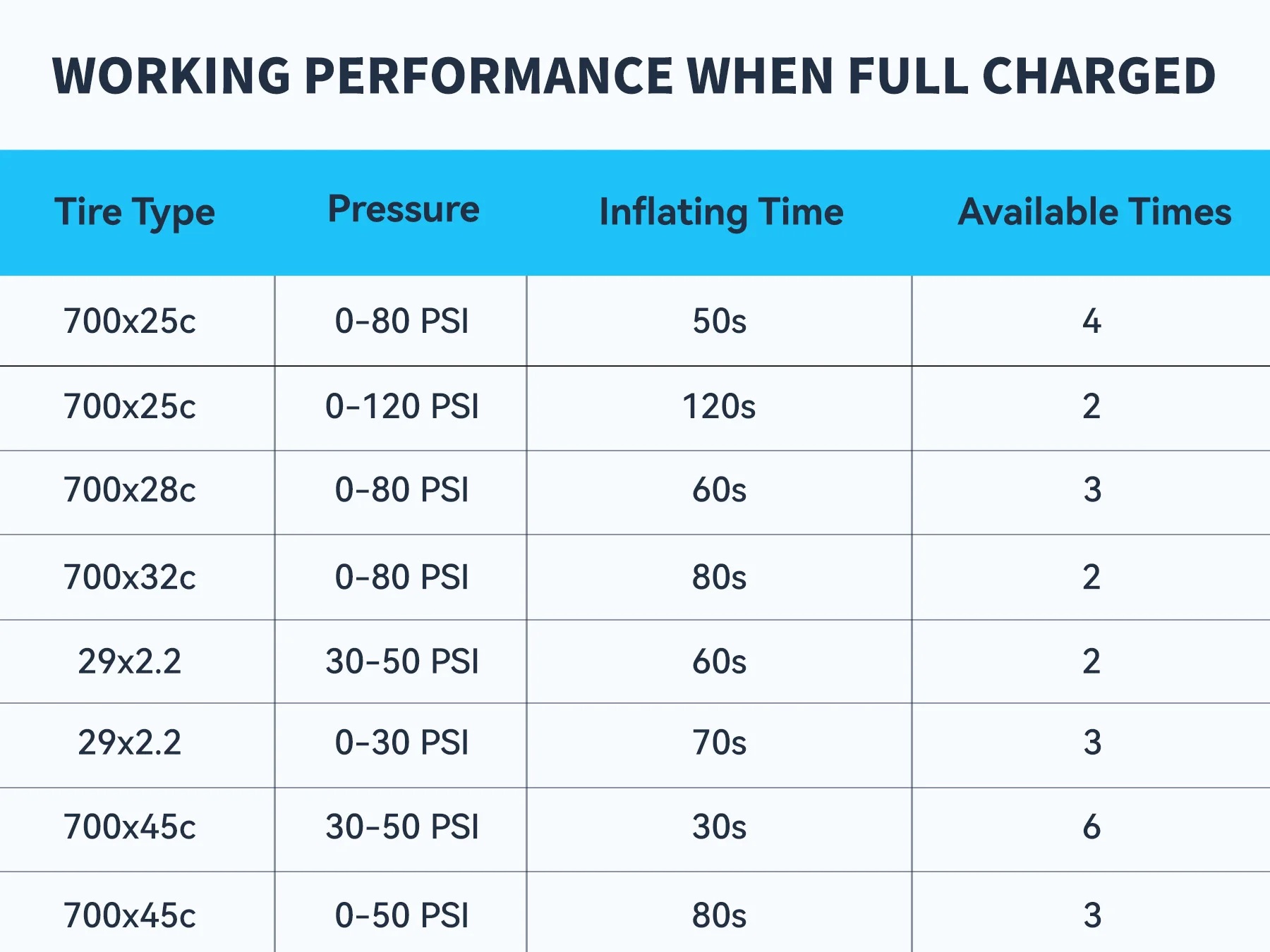Click the 0-30 PSI pressure cell
The height and width of the screenshot is (952, 1270).
click(402, 743)
